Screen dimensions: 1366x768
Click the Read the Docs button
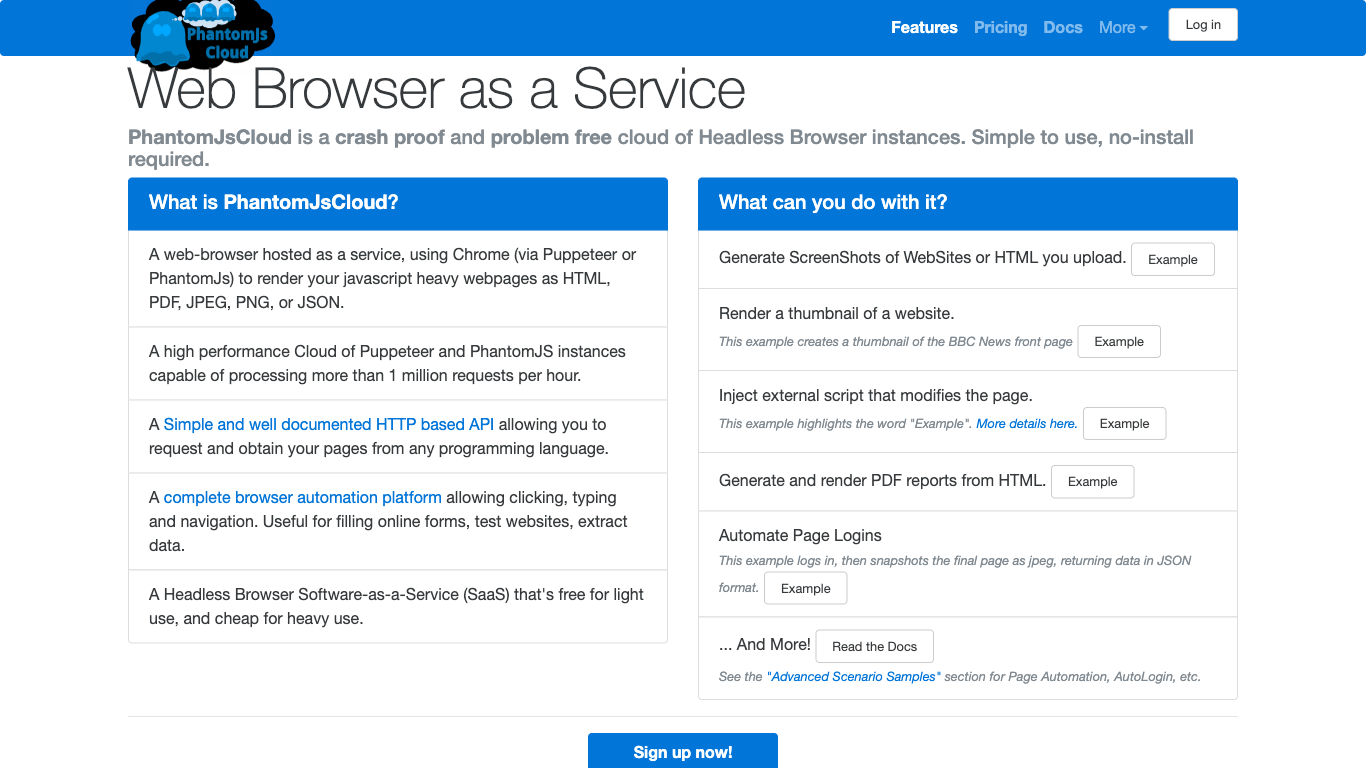(x=874, y=646)
